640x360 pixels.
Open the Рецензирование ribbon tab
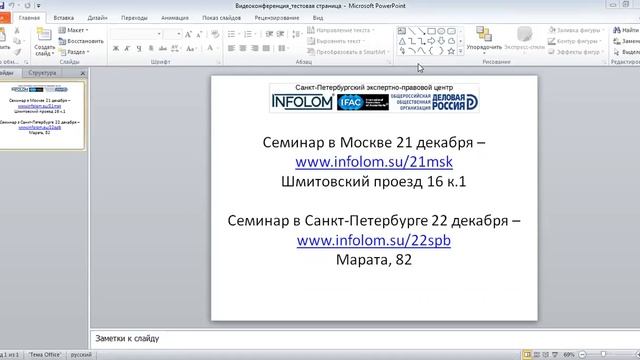[x=277, y=18]
